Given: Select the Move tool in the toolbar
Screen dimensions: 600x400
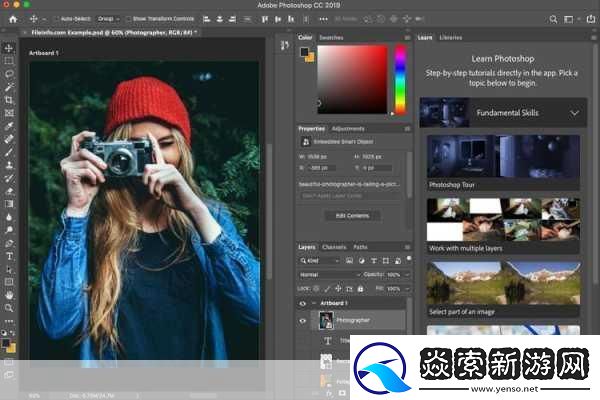Looking at the screenshot, I should (x=8, y=47).
